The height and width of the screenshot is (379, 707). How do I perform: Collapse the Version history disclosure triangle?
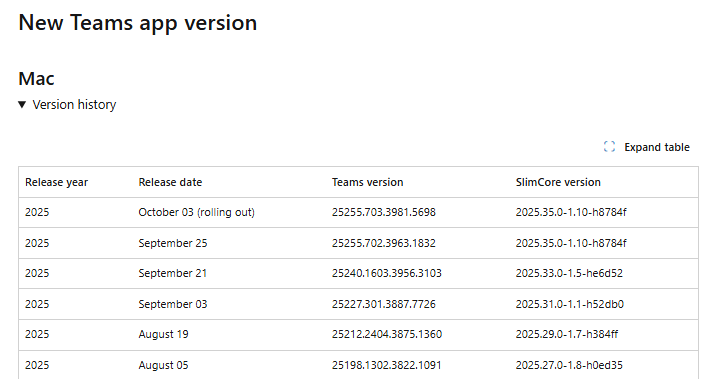(22, 105)
